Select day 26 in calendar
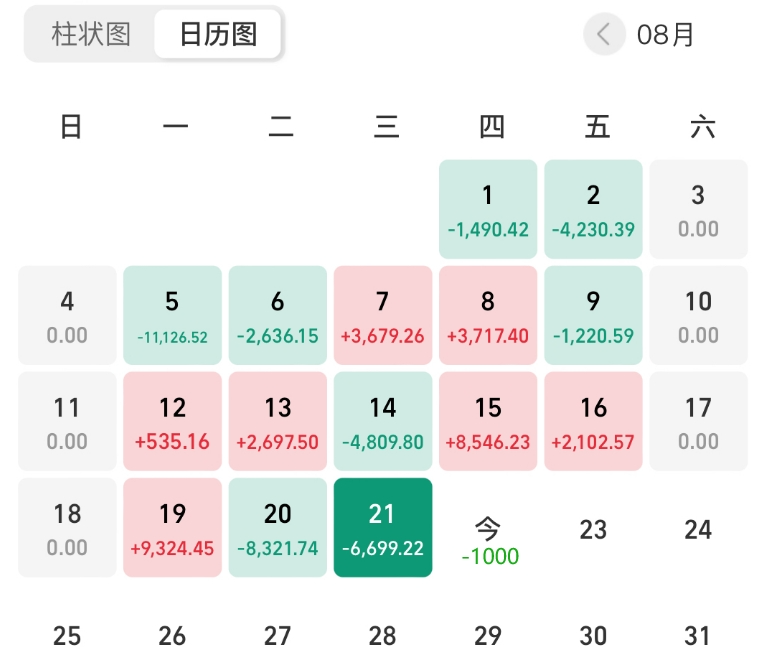Screen dimensions: 783x655 click(172, 636)
